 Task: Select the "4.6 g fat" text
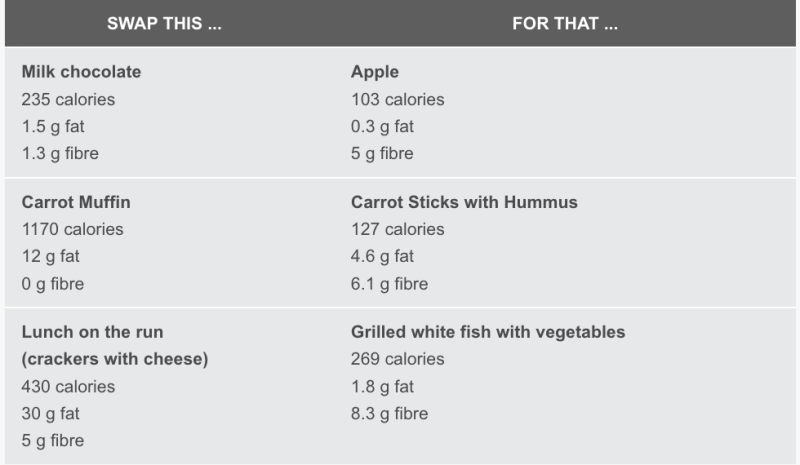pyautogui.click(x=382, y=257)
